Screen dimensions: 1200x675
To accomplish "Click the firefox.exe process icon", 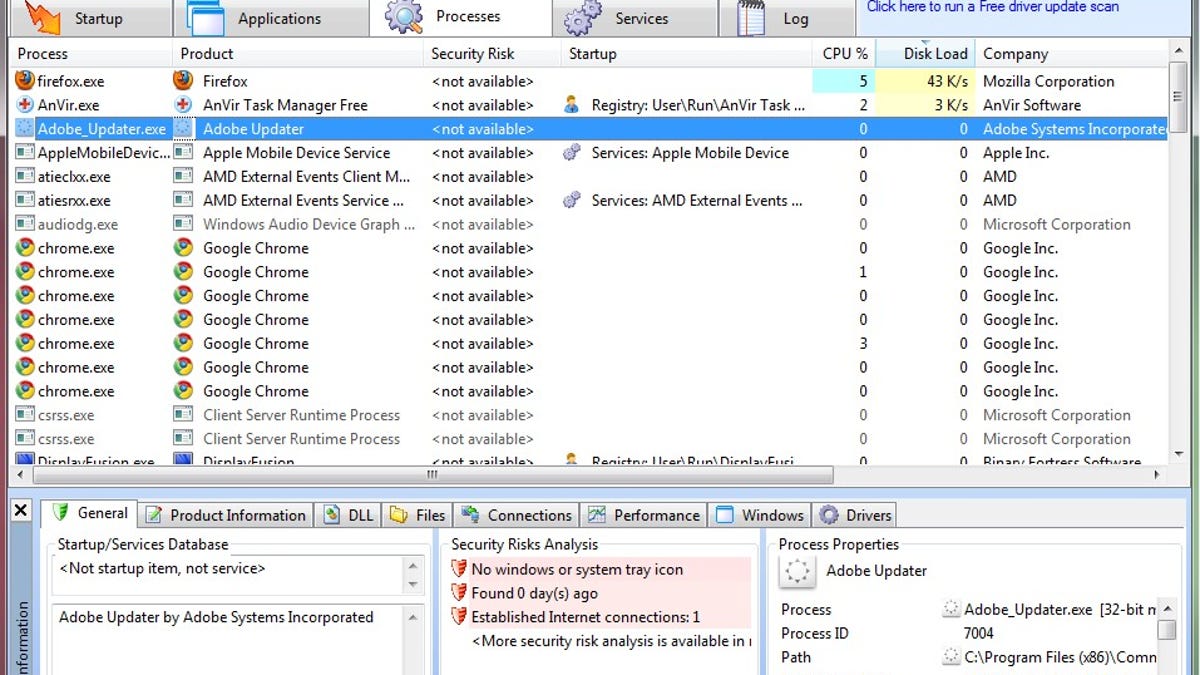I will pos(25,81).
